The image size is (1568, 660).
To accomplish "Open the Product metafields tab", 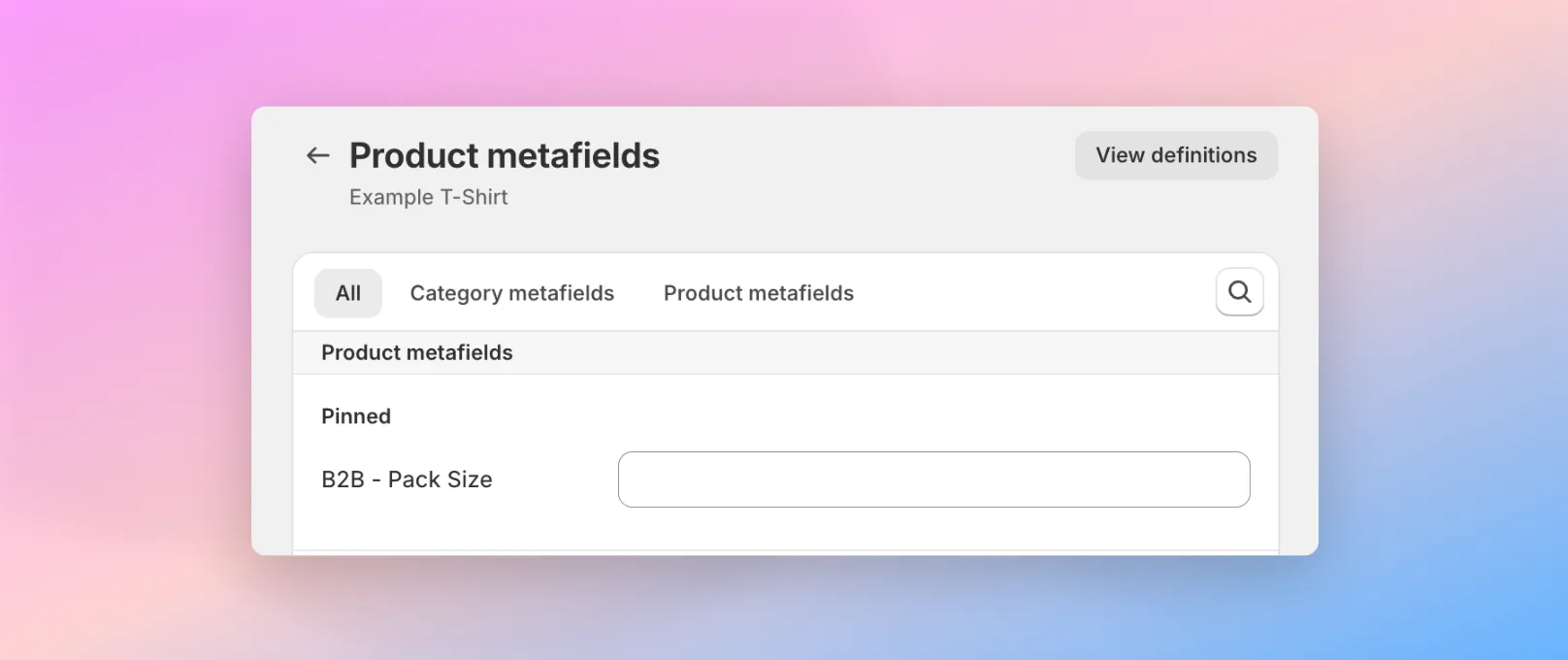I will (x=759, y=293).
